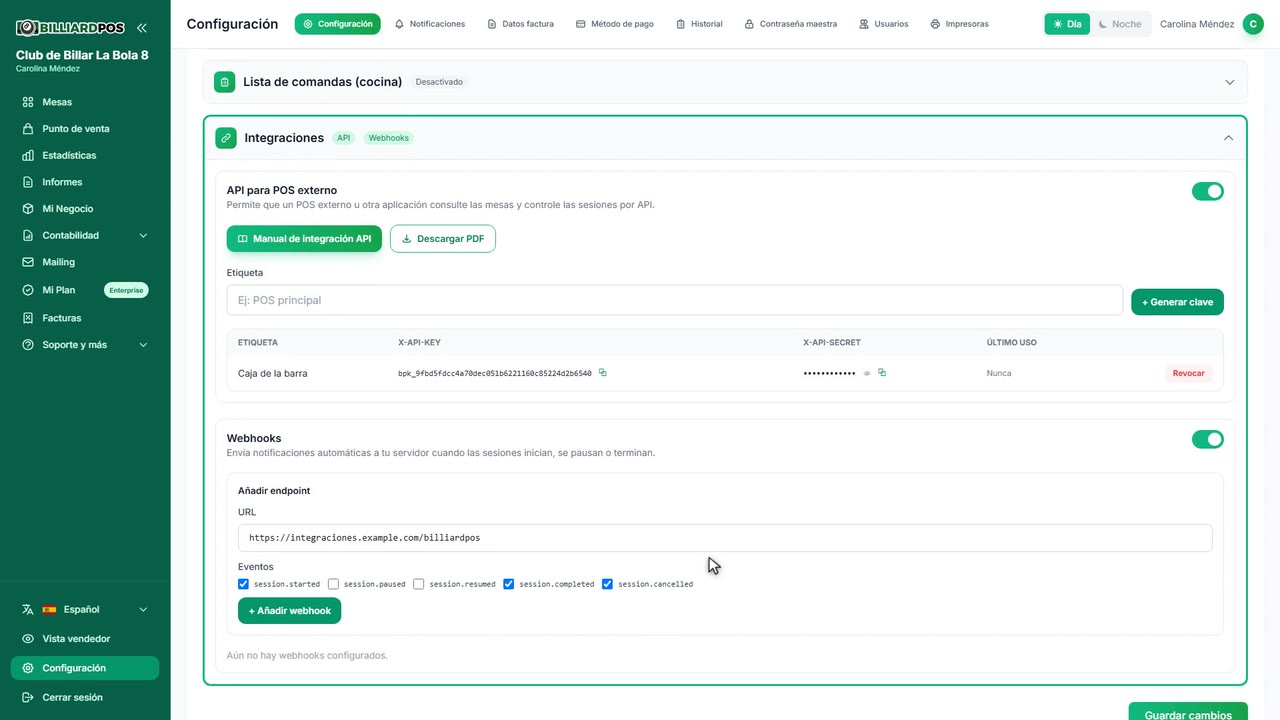Click the link icon beside Integraciones
This screenshot has width=1280, height=720.
(x=226, y=138)
